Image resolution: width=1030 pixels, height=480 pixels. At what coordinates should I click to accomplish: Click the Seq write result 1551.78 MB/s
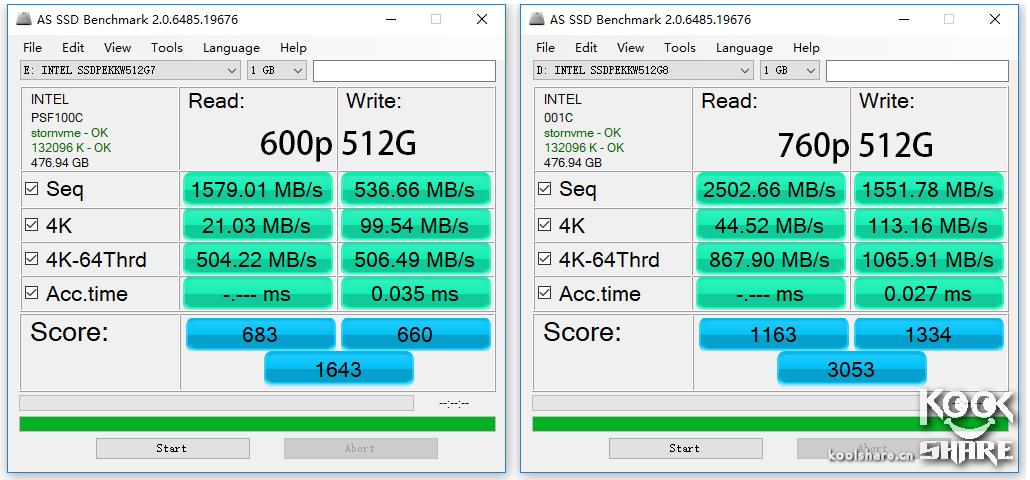coord(928,189)
